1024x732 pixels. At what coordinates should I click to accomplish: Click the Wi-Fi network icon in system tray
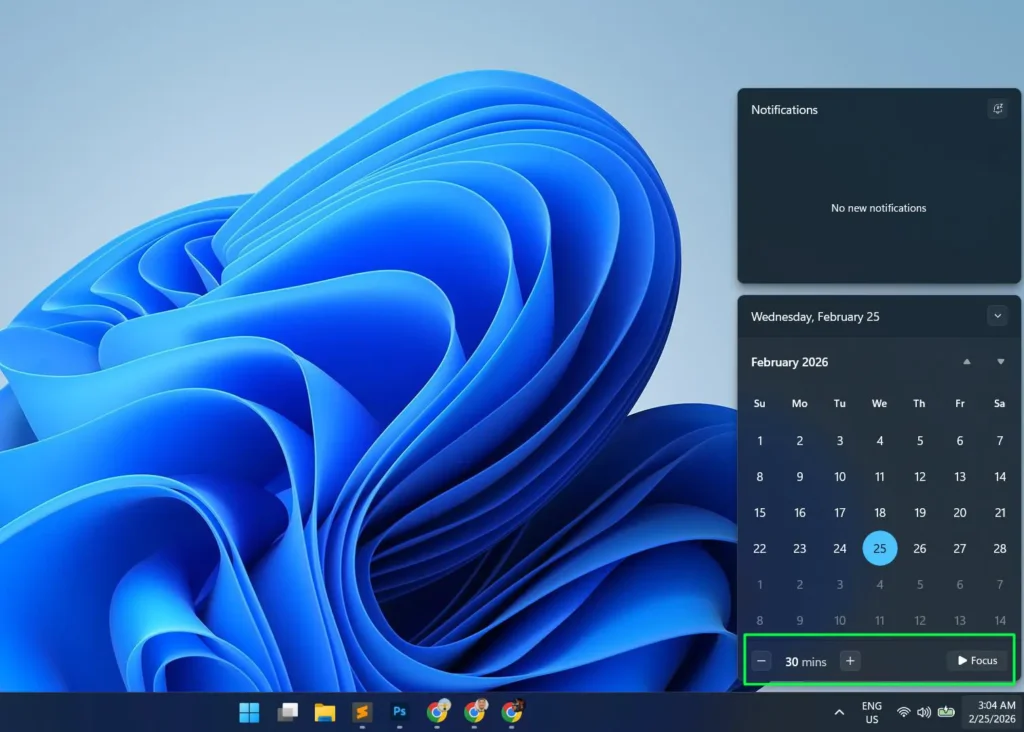(903, 712)
